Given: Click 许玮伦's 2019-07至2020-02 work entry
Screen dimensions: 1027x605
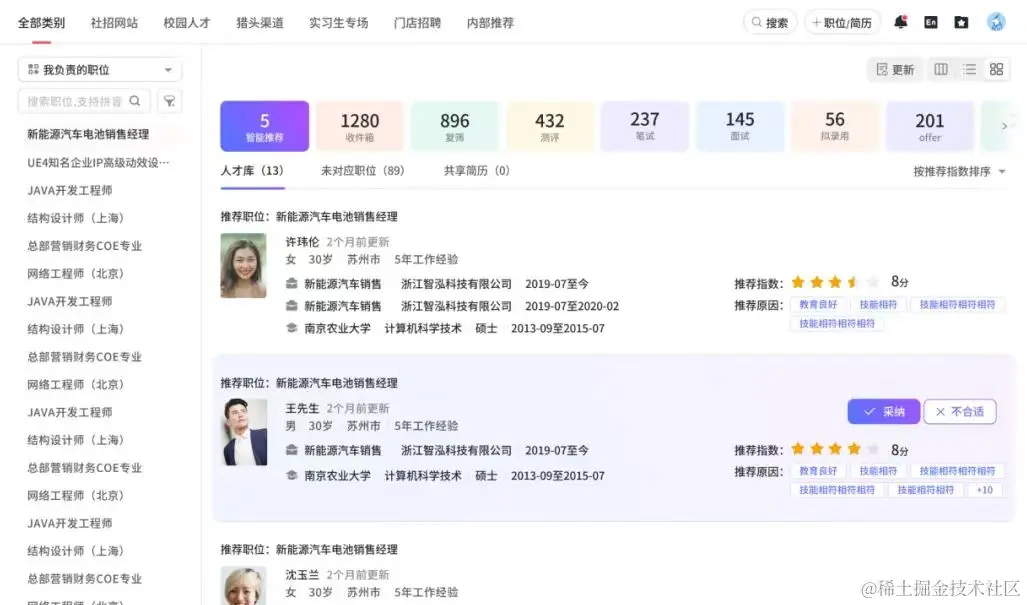Looking at the screenshot, I should [452, 306].
